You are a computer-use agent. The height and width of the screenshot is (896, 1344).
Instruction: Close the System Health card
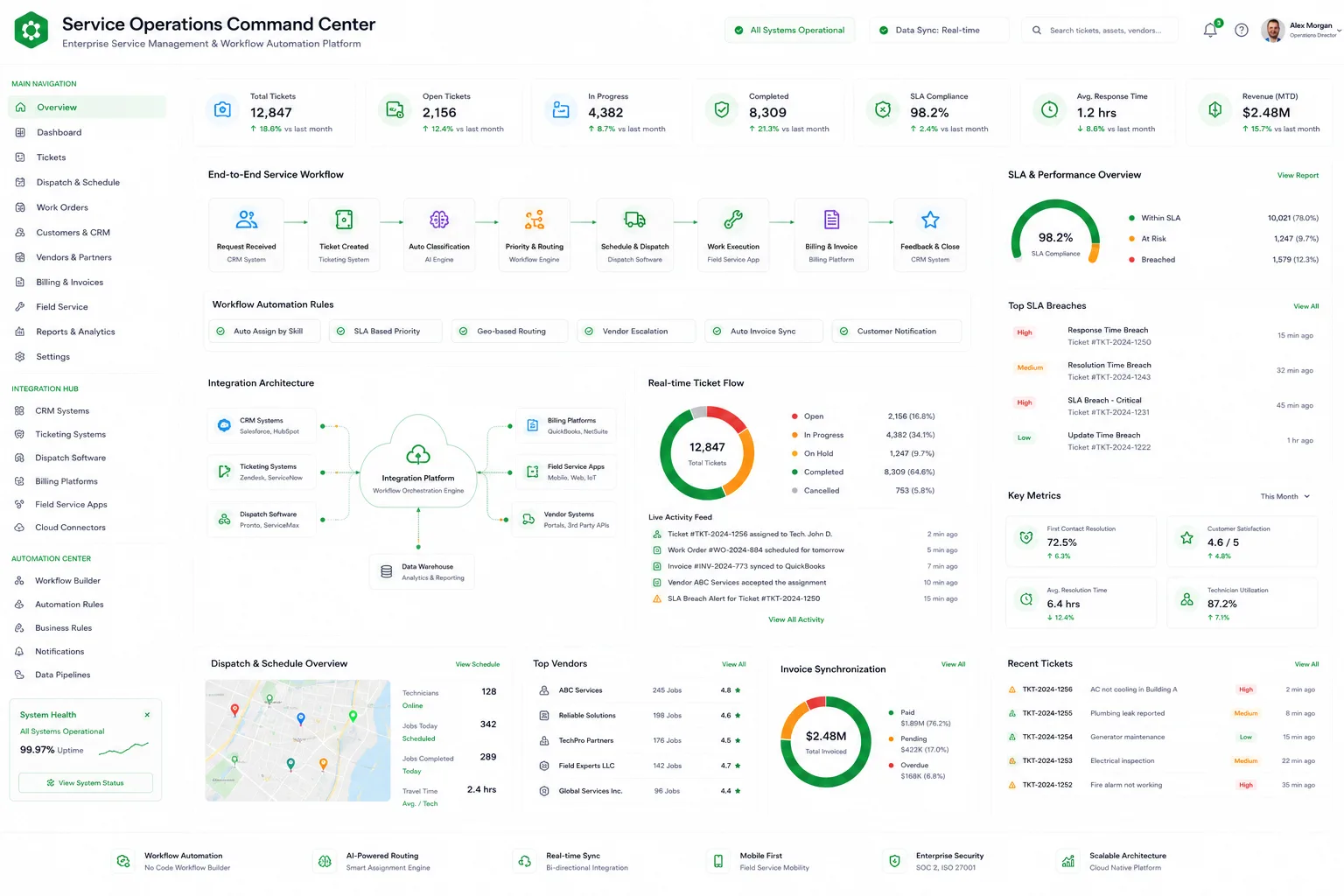147,715
